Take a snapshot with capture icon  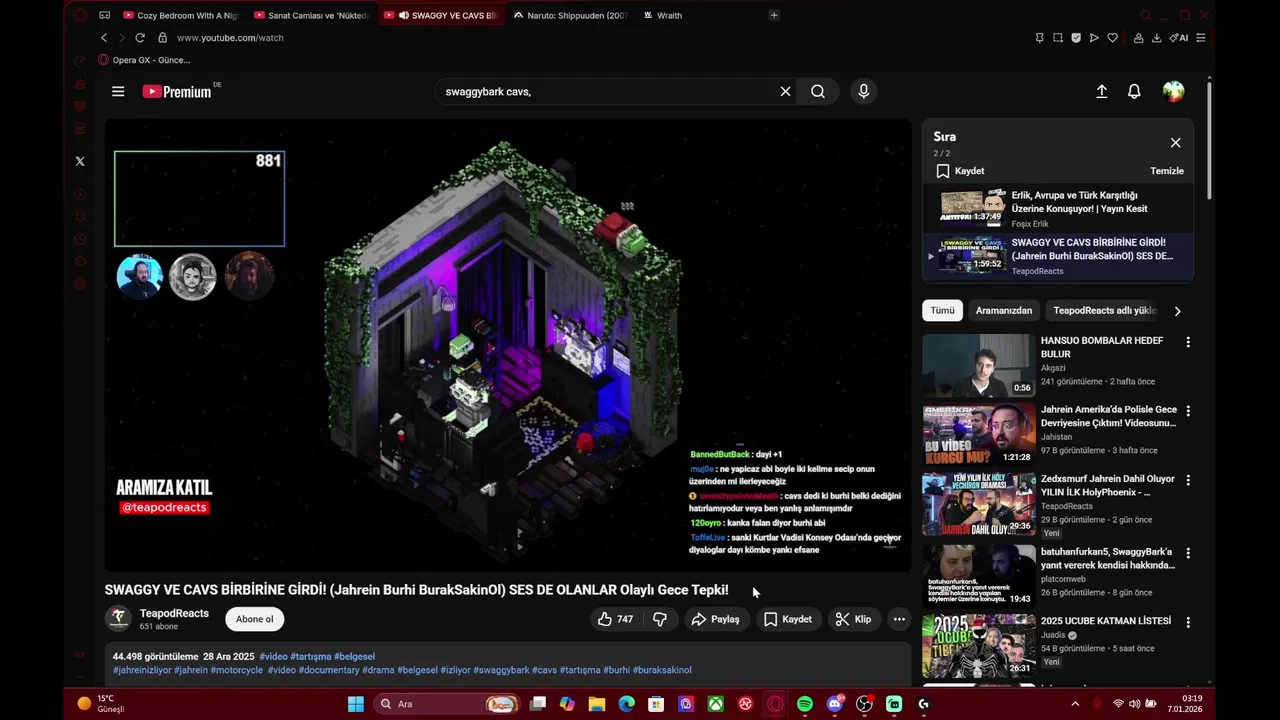1058,38
